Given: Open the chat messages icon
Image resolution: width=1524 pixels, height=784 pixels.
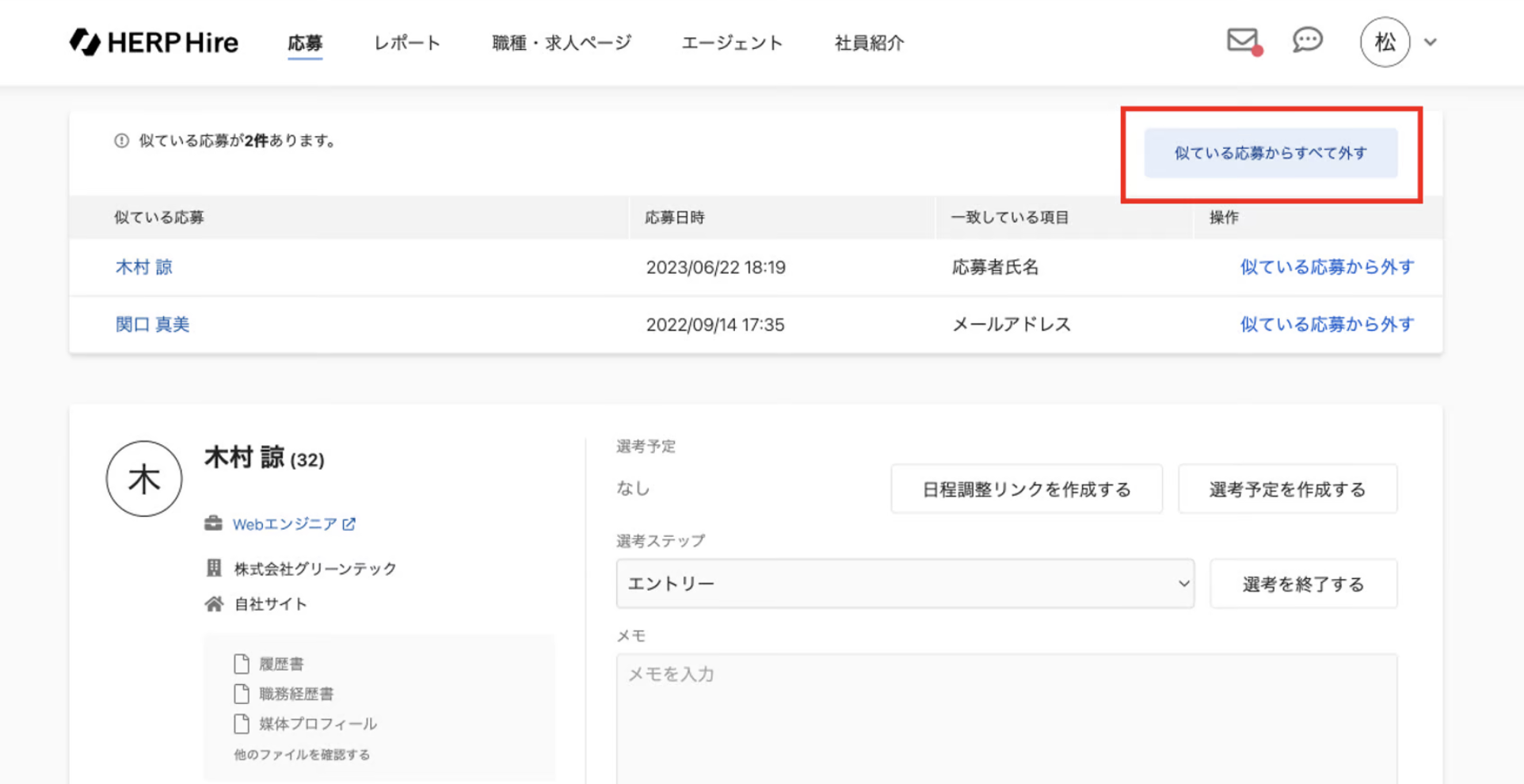Looking at the screenshot, I should coord(1307,40).
